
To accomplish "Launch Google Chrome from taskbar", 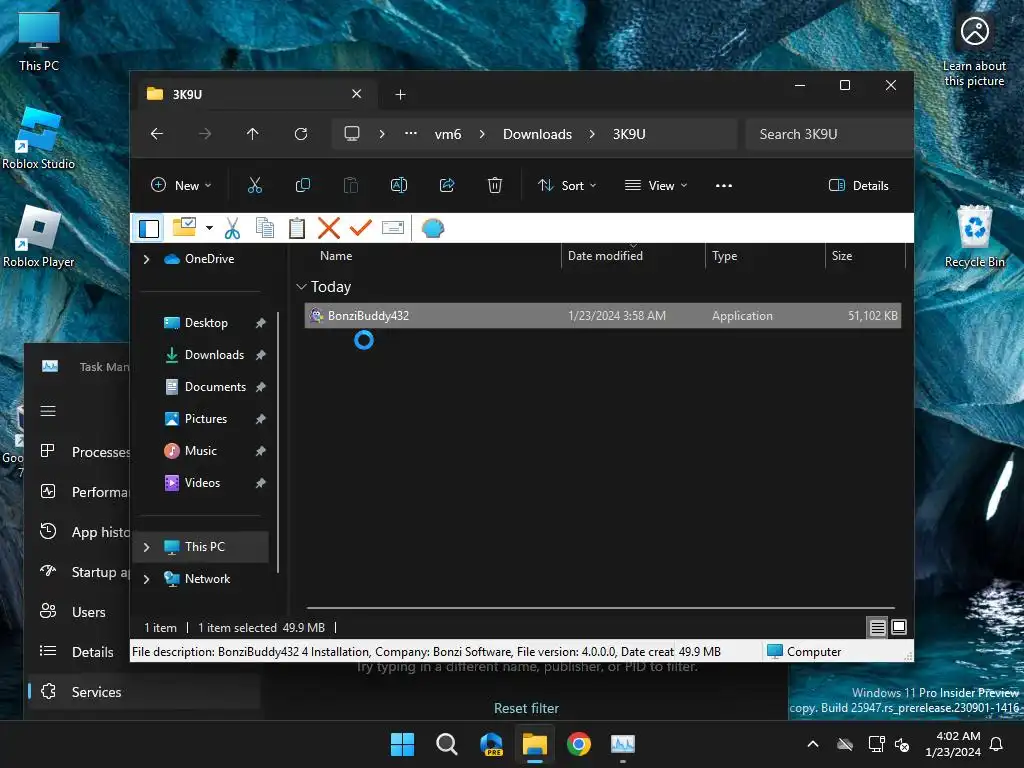I will point(579,744).
